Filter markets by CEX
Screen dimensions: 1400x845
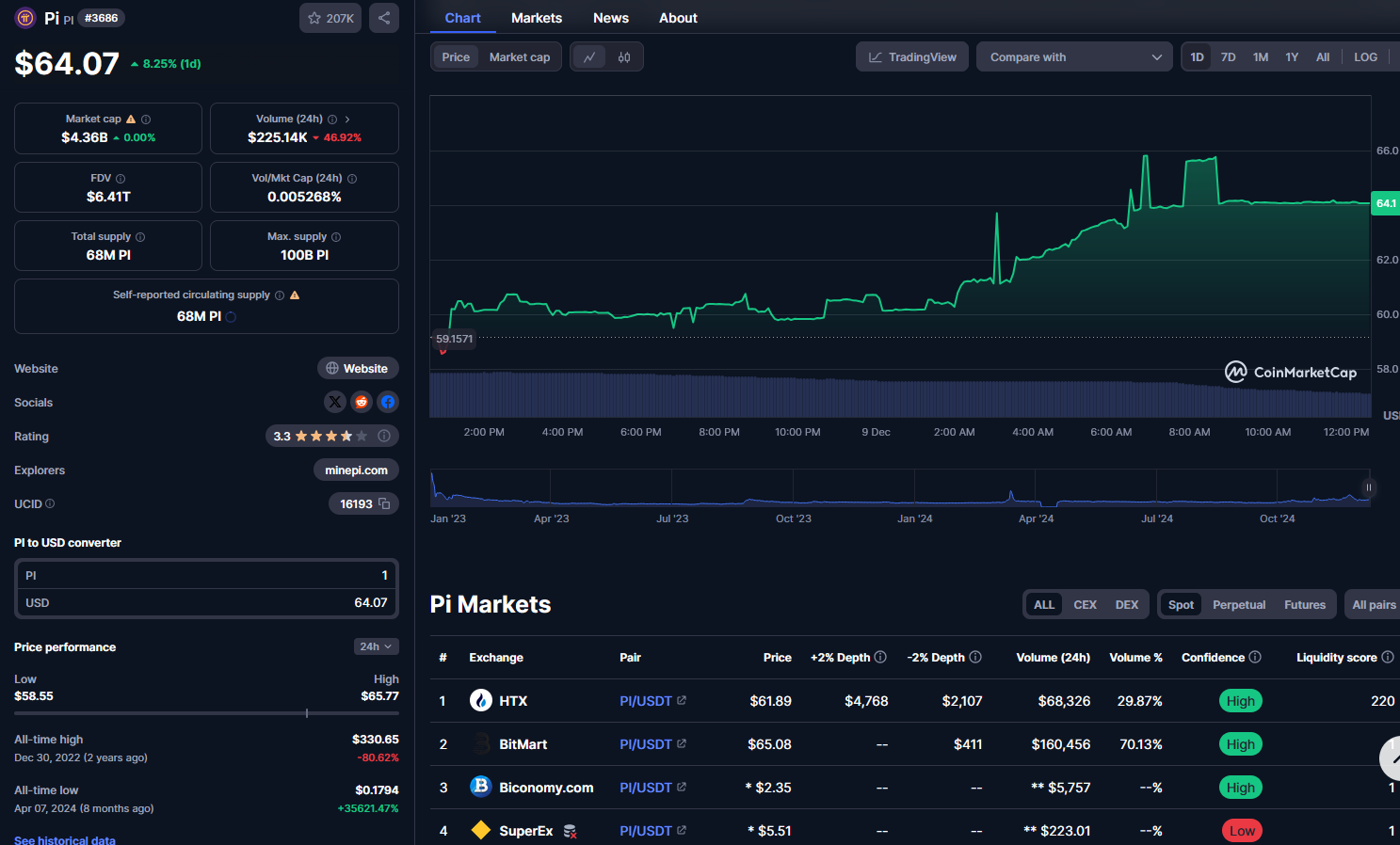coord(1085,604)
